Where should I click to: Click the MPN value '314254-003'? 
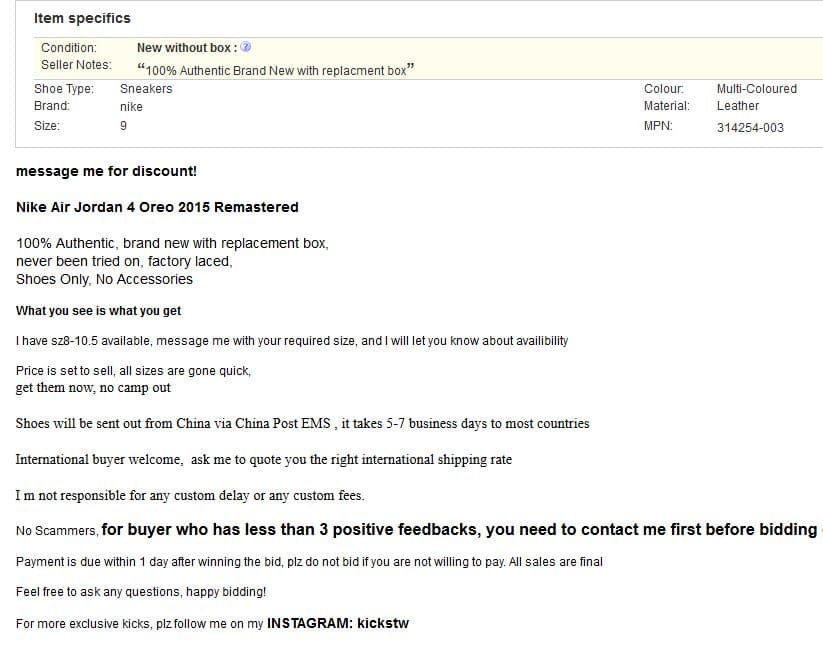pyautogui.click(x=750, y=128)
